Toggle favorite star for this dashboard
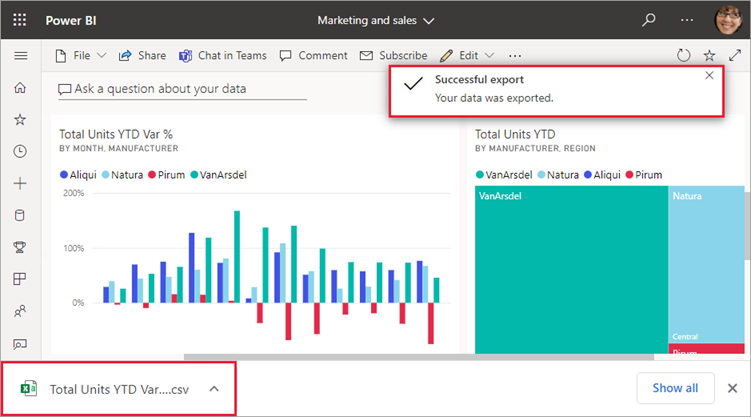 pyautogui.click(x=709, y=56)
